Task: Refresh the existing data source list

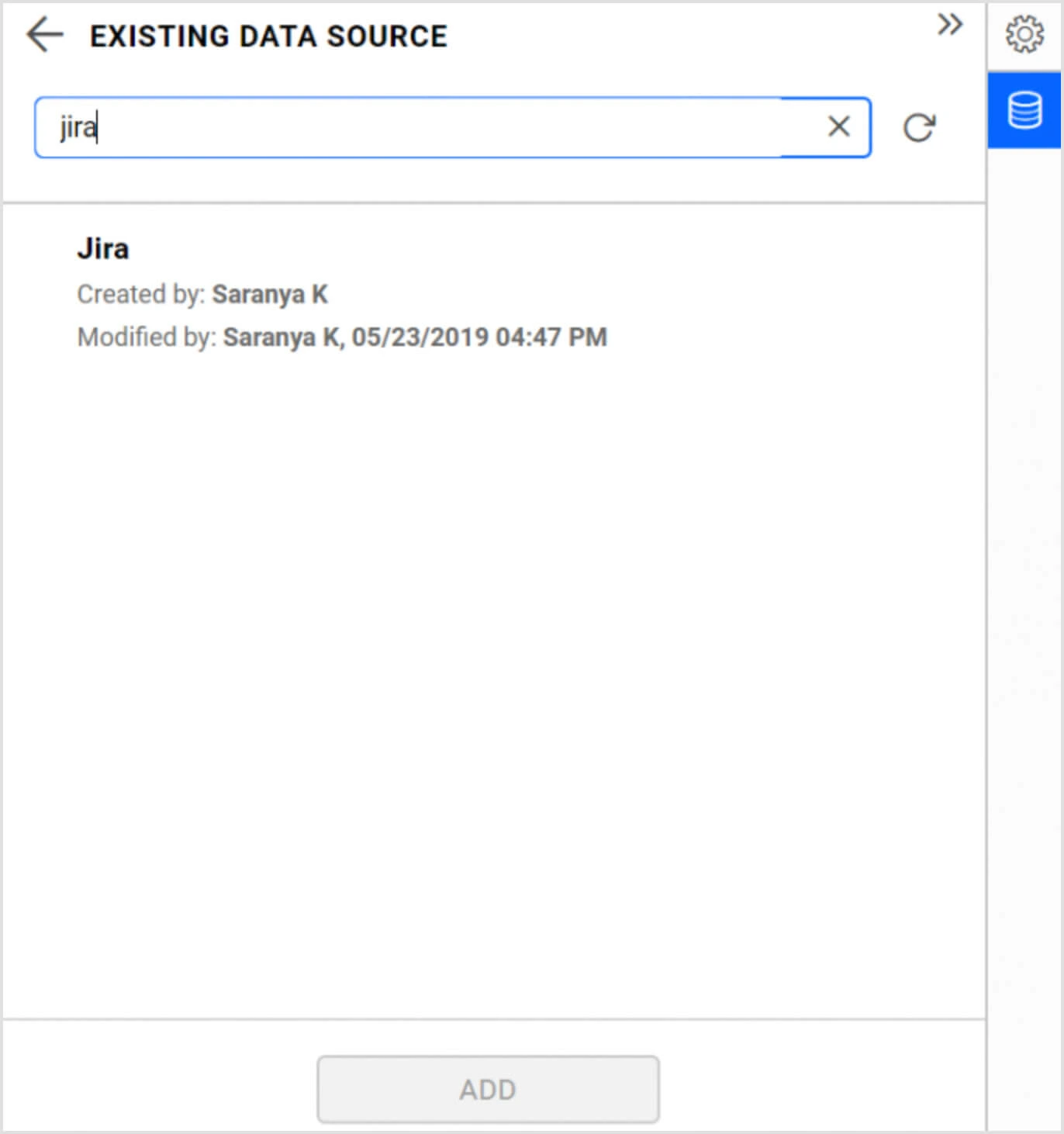Action: [919, 127]
